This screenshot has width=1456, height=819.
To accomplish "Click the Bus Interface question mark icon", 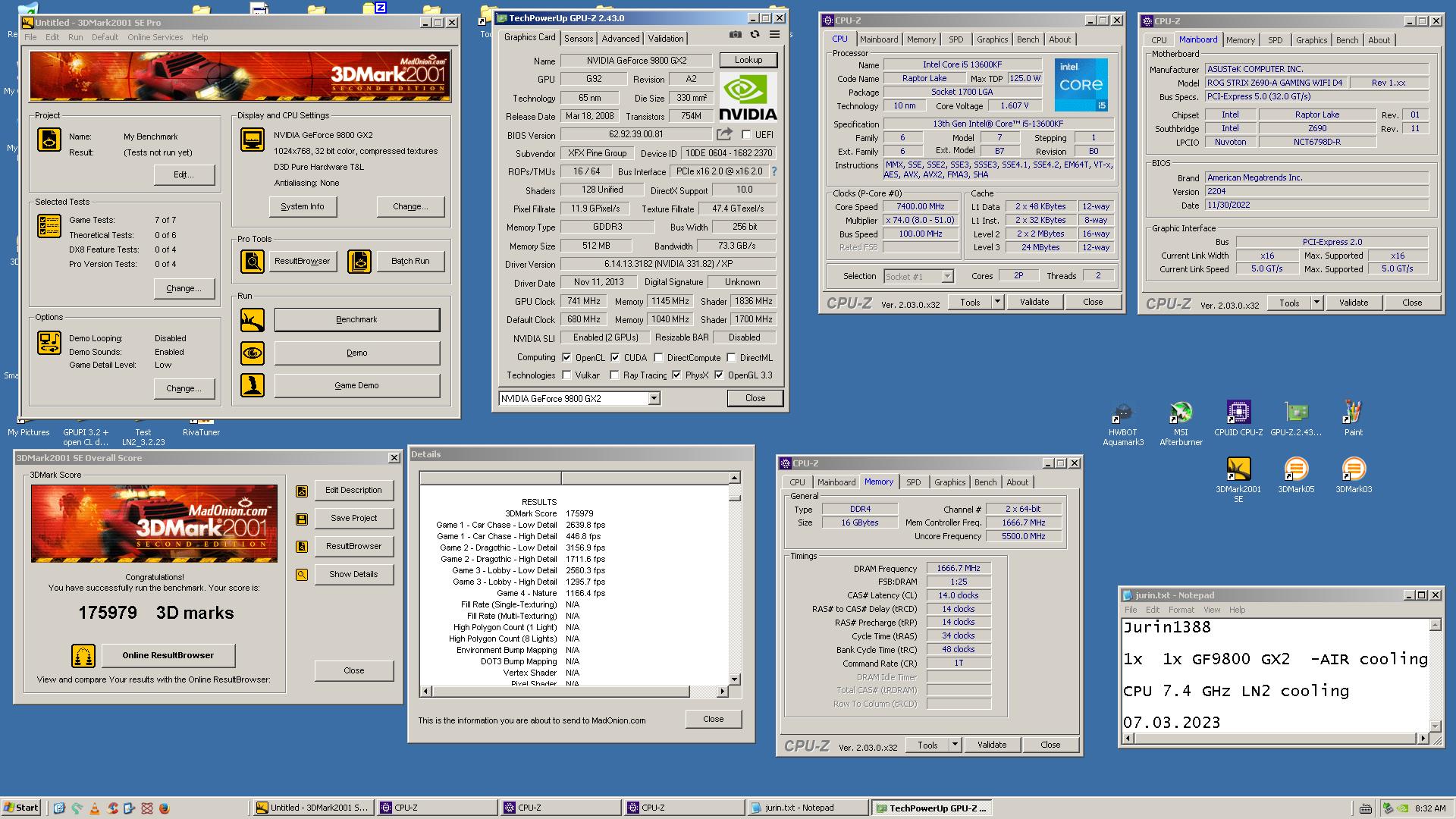I will (x=774, y=172).
